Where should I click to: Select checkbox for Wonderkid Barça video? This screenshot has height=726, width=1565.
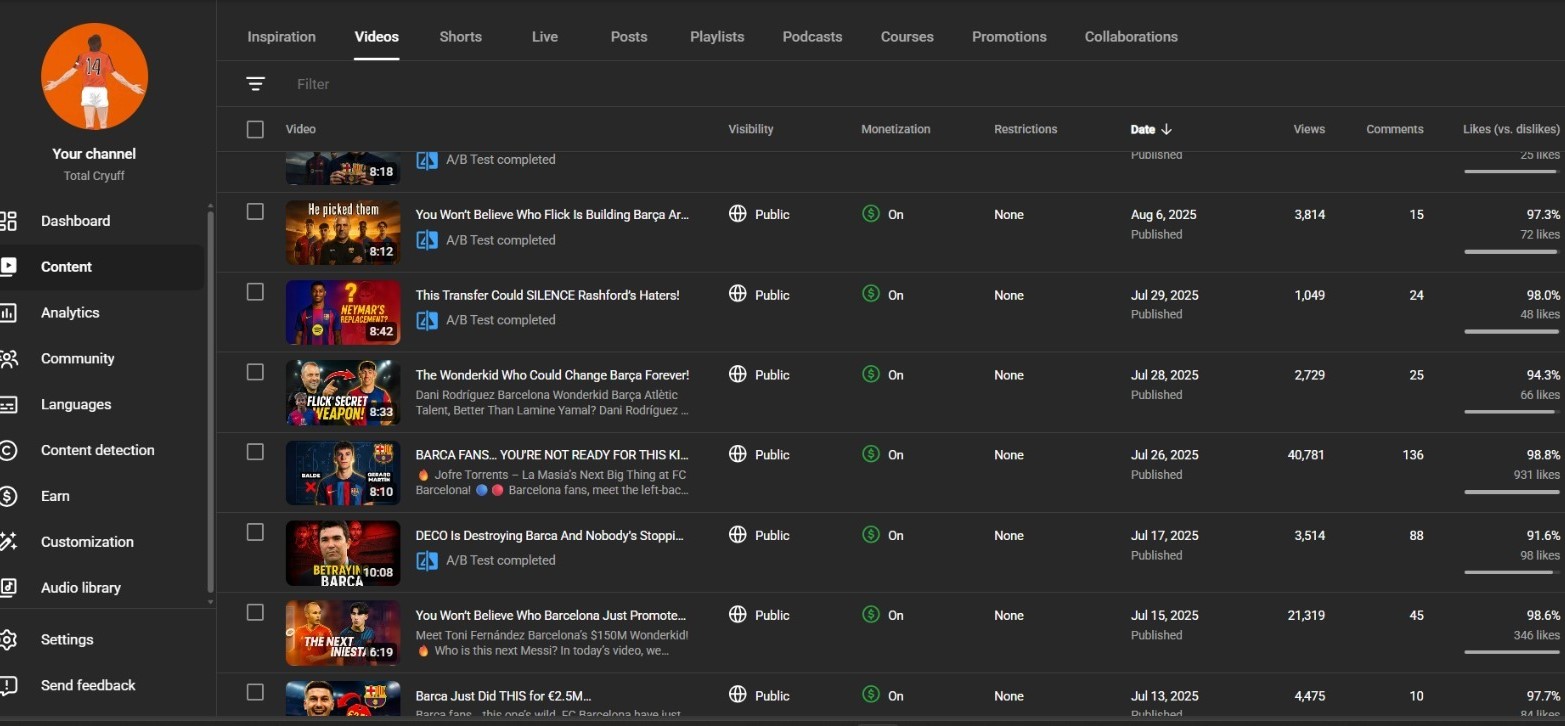tap(255, 372)
